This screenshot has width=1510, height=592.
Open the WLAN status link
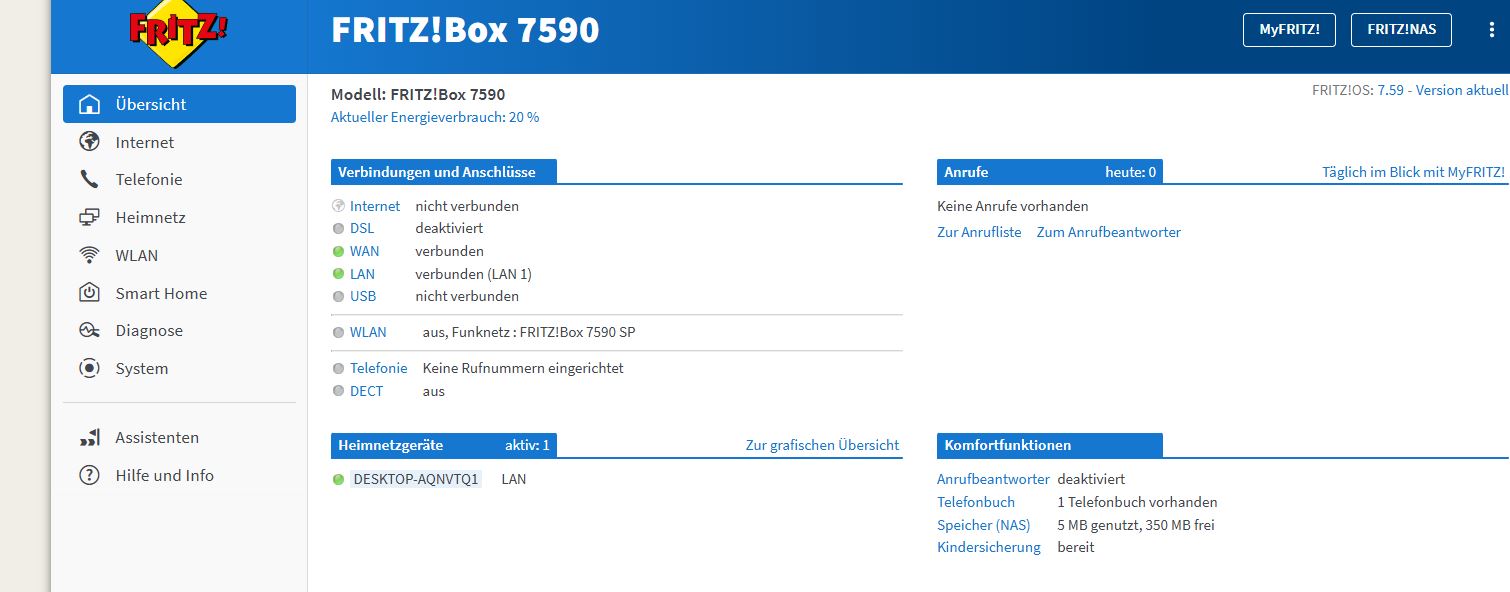click(368, 332)
